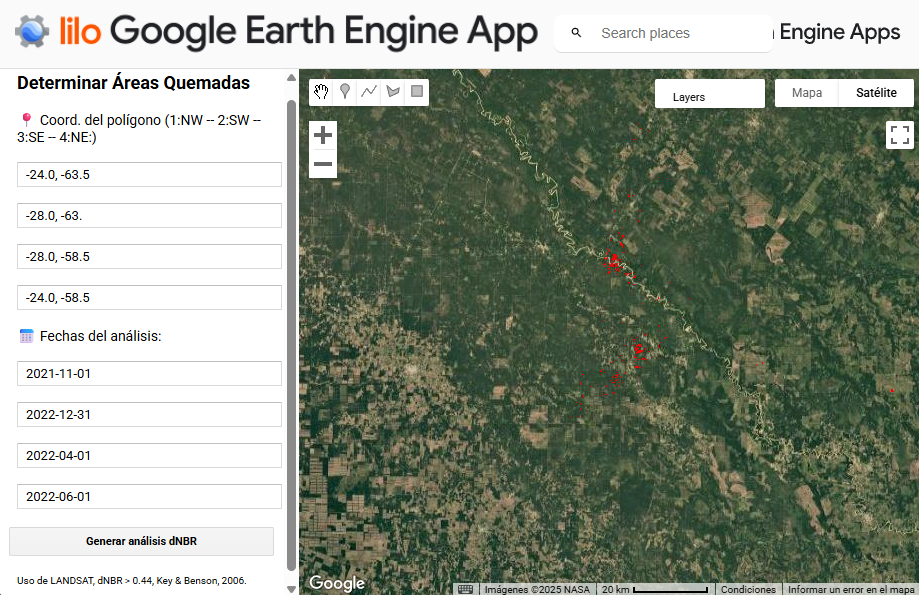Switch to Mapa view
The height and width of the screenshot is (595, 919).
coord(806,93)
